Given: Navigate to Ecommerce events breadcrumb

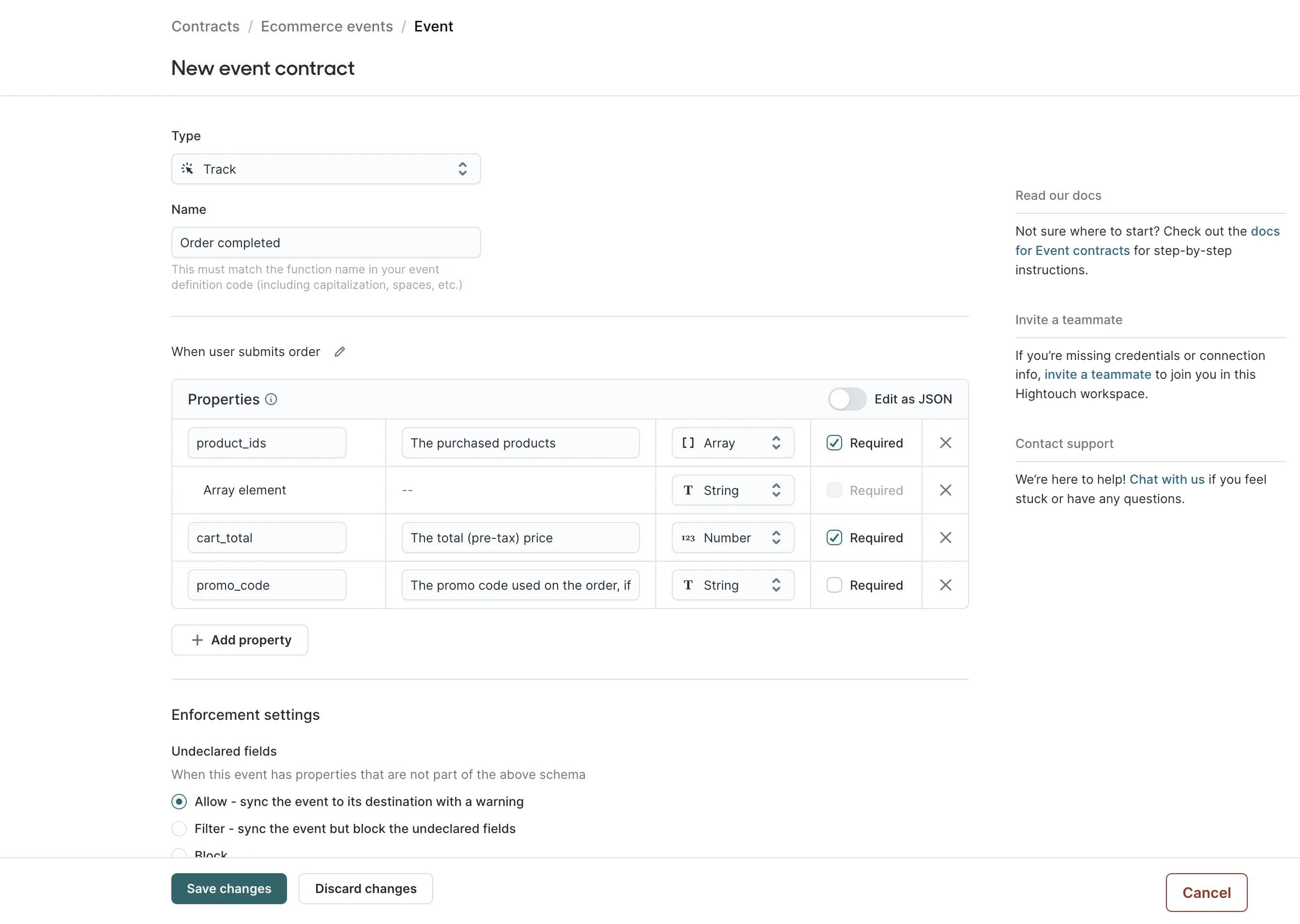Looking at the screenshot, I should click(x=327, y=26).
